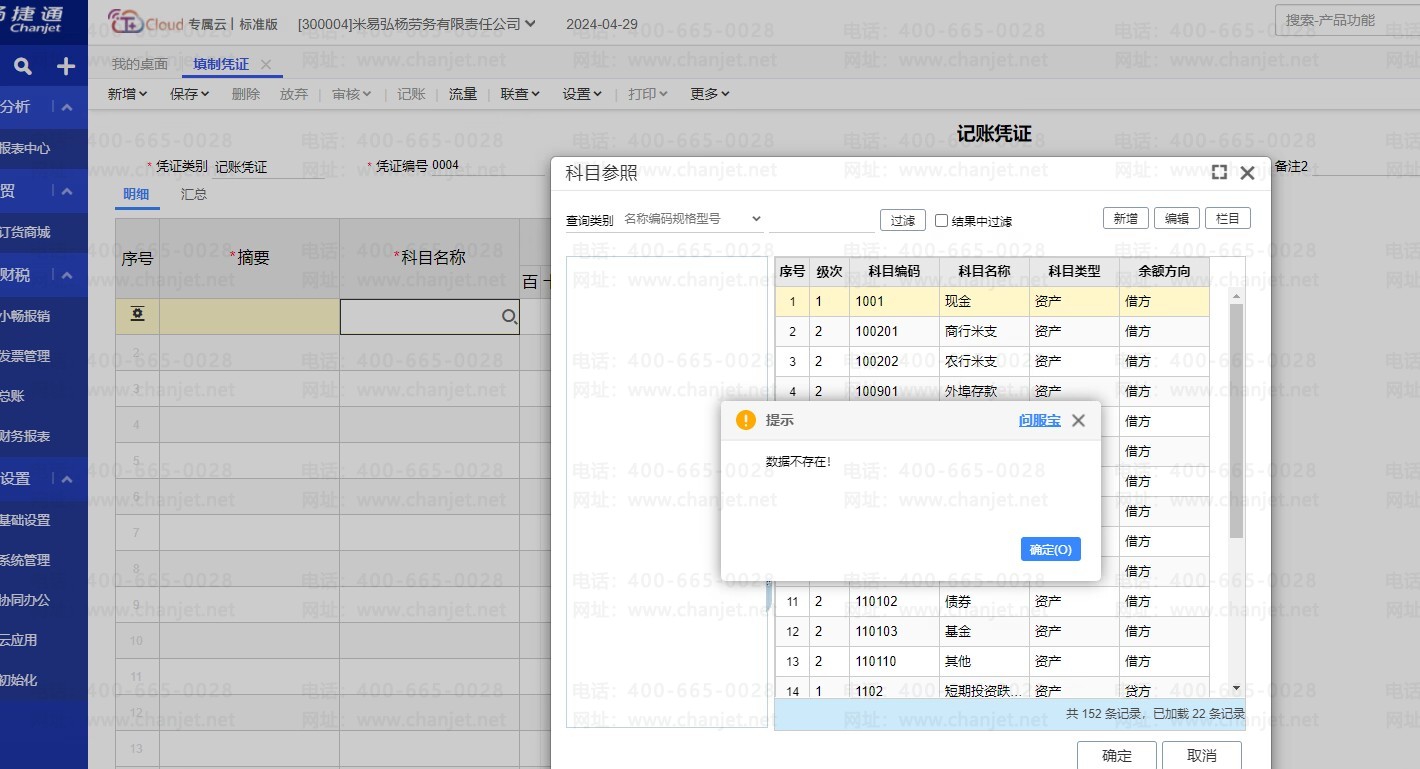
Task: Click the warning icon in prompt dialog
Action: click(x=745, y=420)
